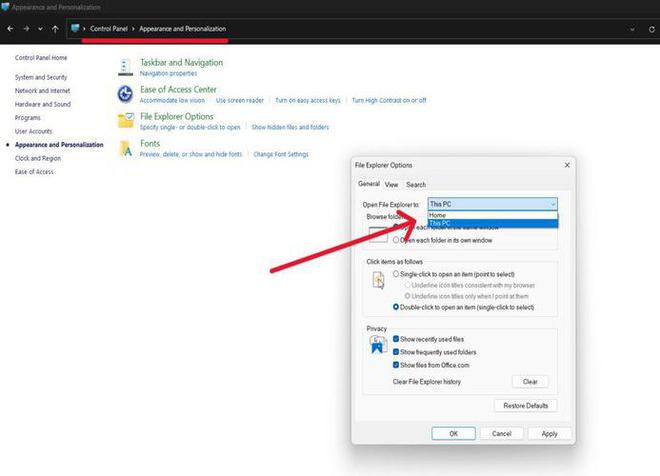This screenshot has width=660, height=476.
Task: Open the Search tab
Action: point(416,185)
